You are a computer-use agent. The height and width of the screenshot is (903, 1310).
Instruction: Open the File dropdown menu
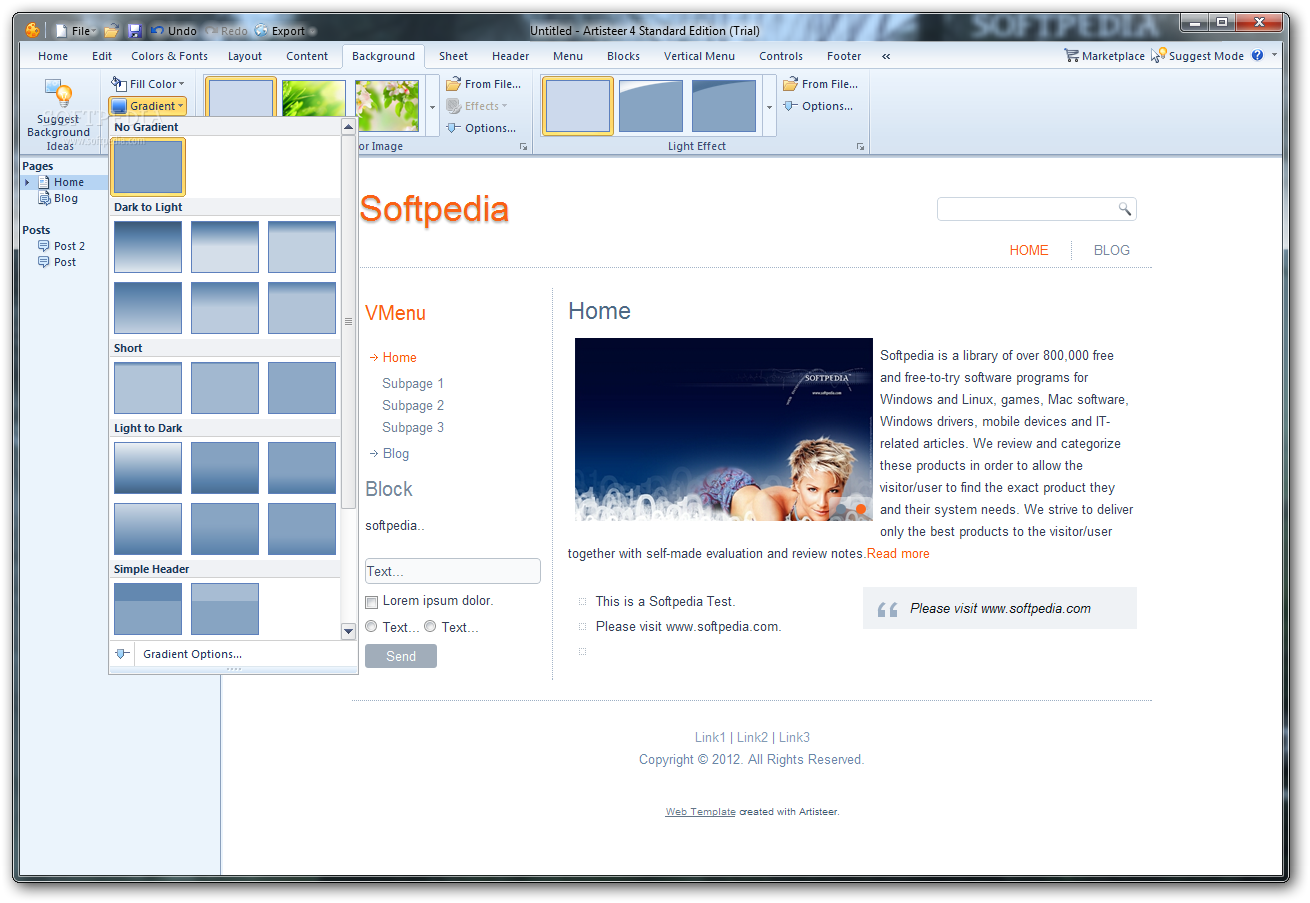coord(76,31)
